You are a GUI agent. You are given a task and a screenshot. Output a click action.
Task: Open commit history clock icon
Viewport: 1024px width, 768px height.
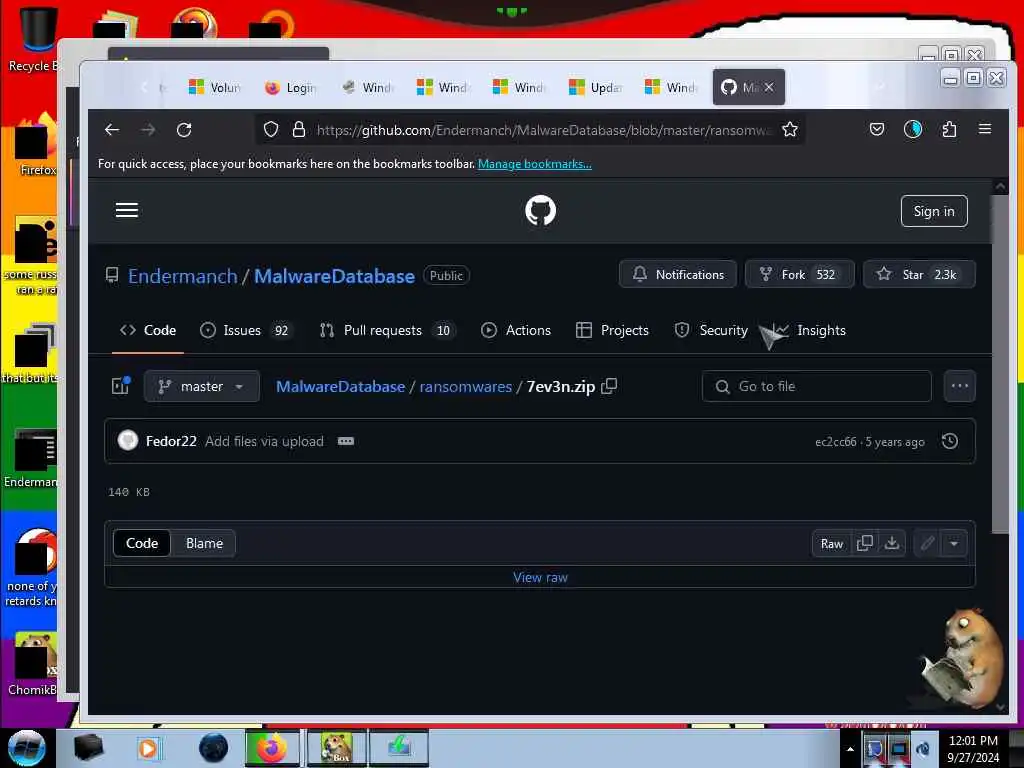click(950, 441)
